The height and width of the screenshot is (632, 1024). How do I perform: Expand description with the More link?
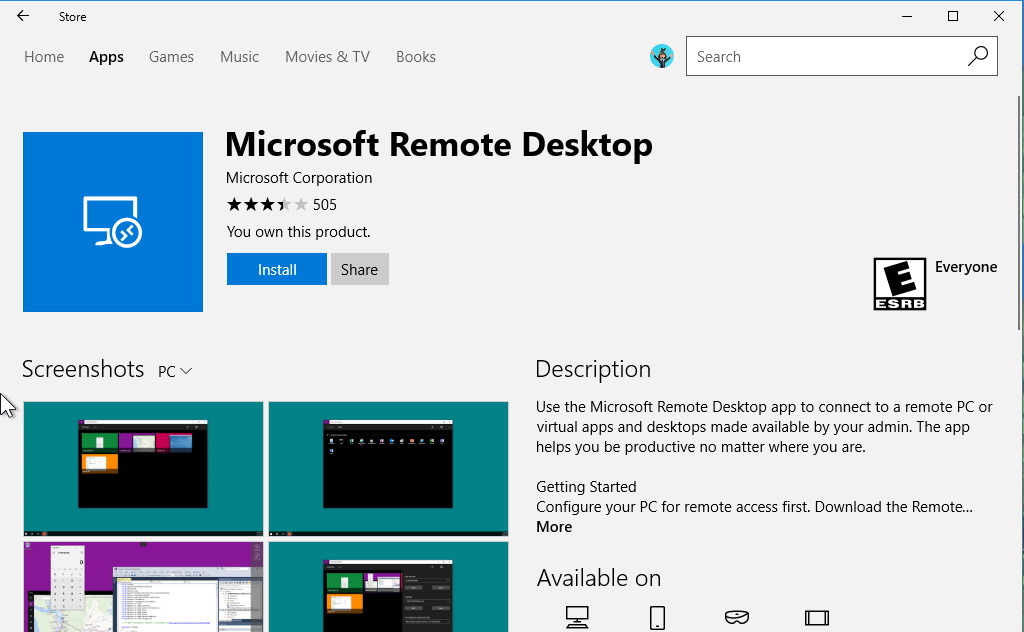point(554,527)
